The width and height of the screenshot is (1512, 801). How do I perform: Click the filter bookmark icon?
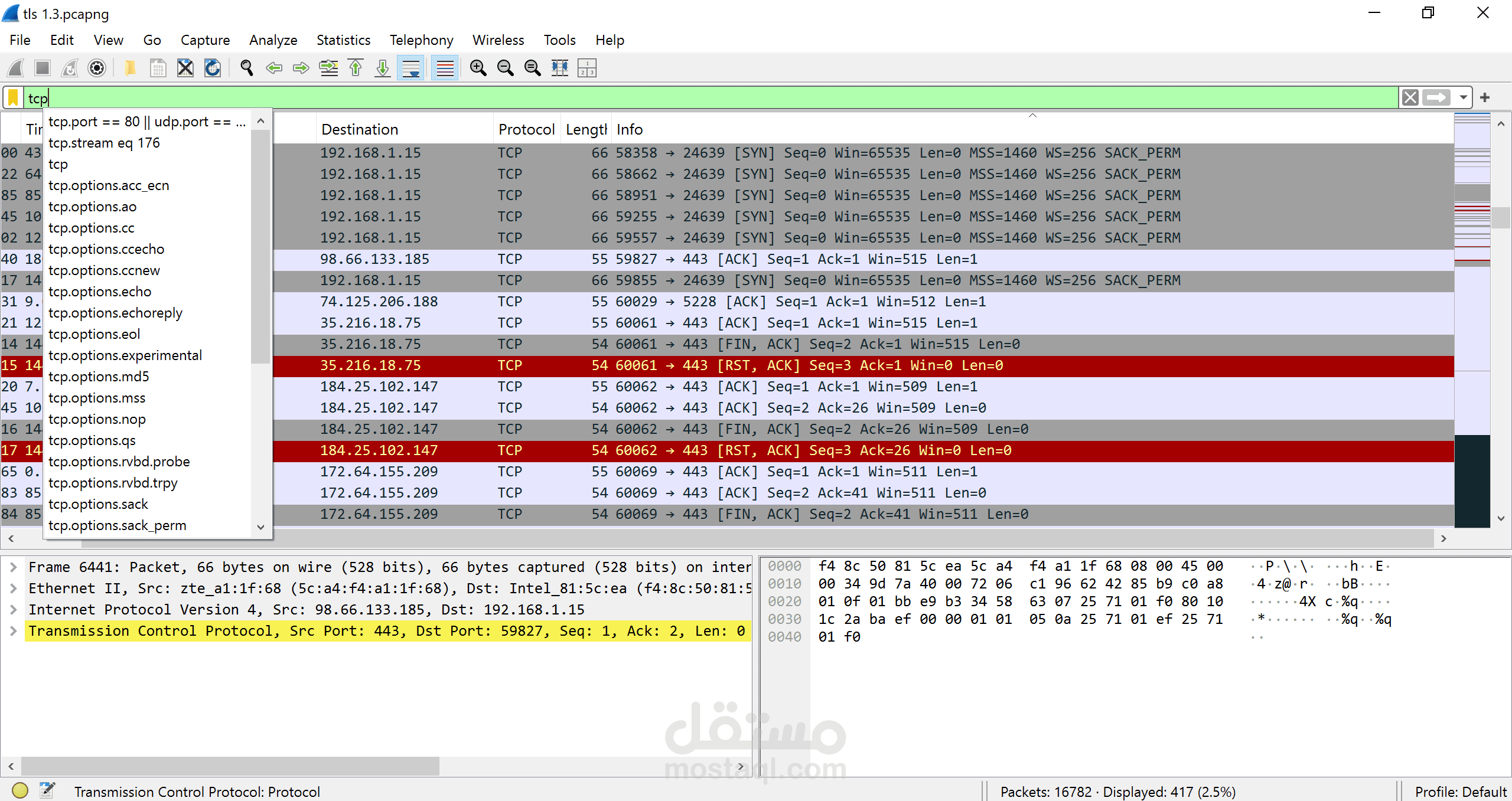pos(13,98)
